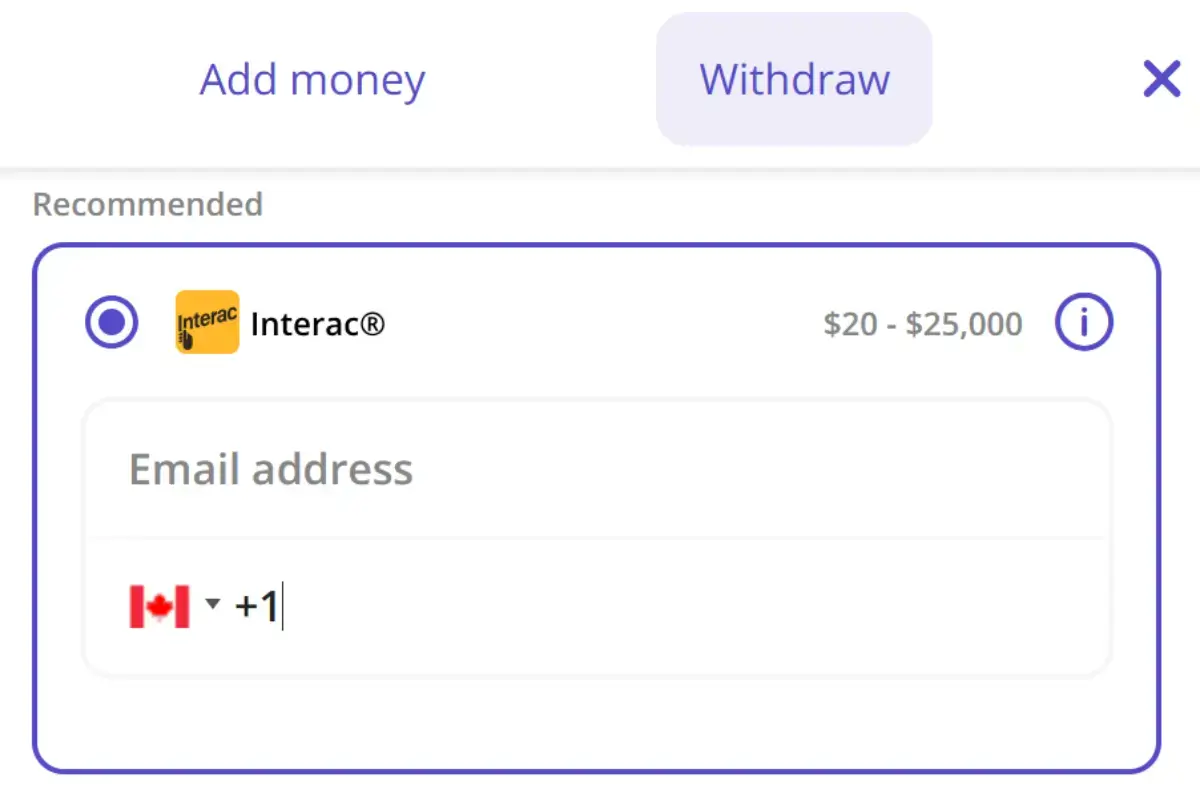This screenshot has width=1200, height=785.
Task: Click the +1 country code prefix
Action: pyautogui.click(x=256, y=606)
